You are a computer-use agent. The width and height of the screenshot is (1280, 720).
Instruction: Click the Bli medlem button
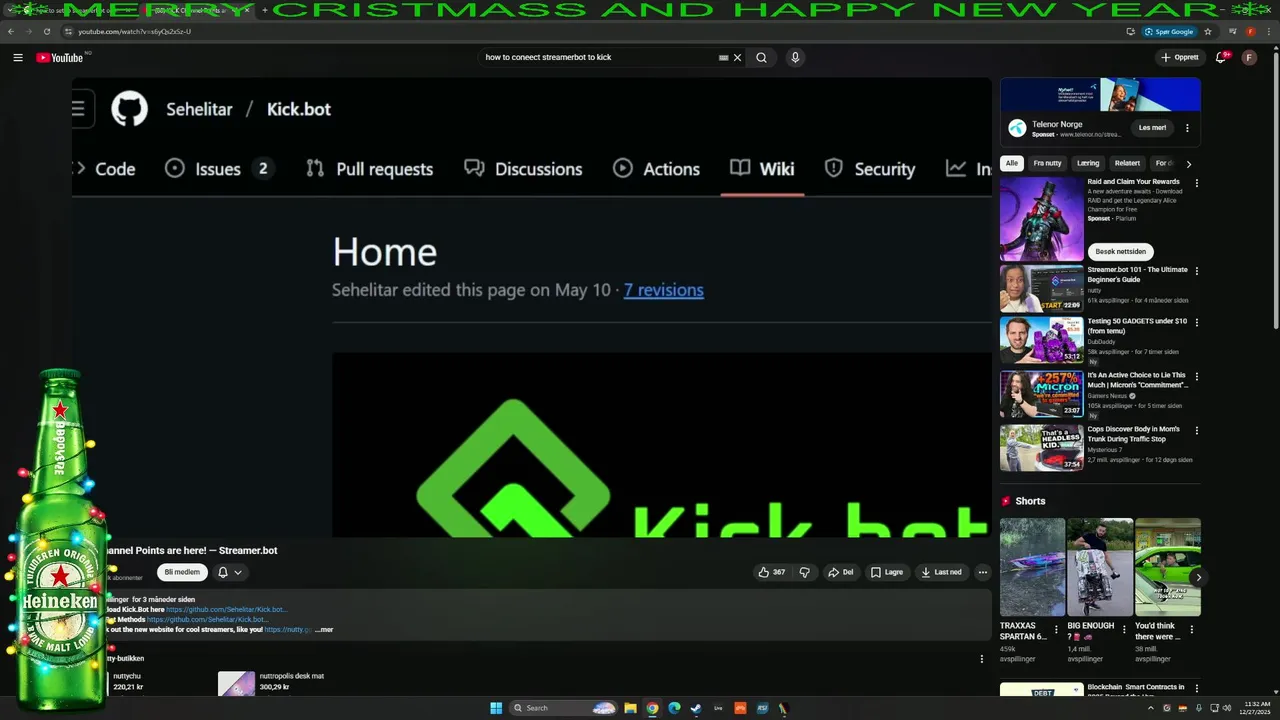point(182,572)
